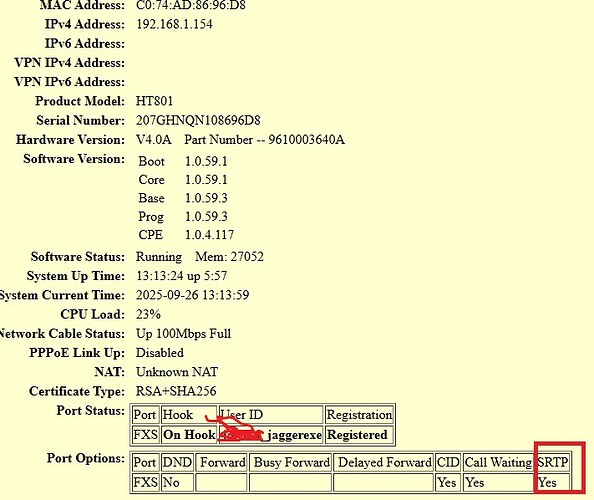Click the Delayed Forward column header
The width and height of the screenshot is (594, 500).
click(x=383, y=462)
